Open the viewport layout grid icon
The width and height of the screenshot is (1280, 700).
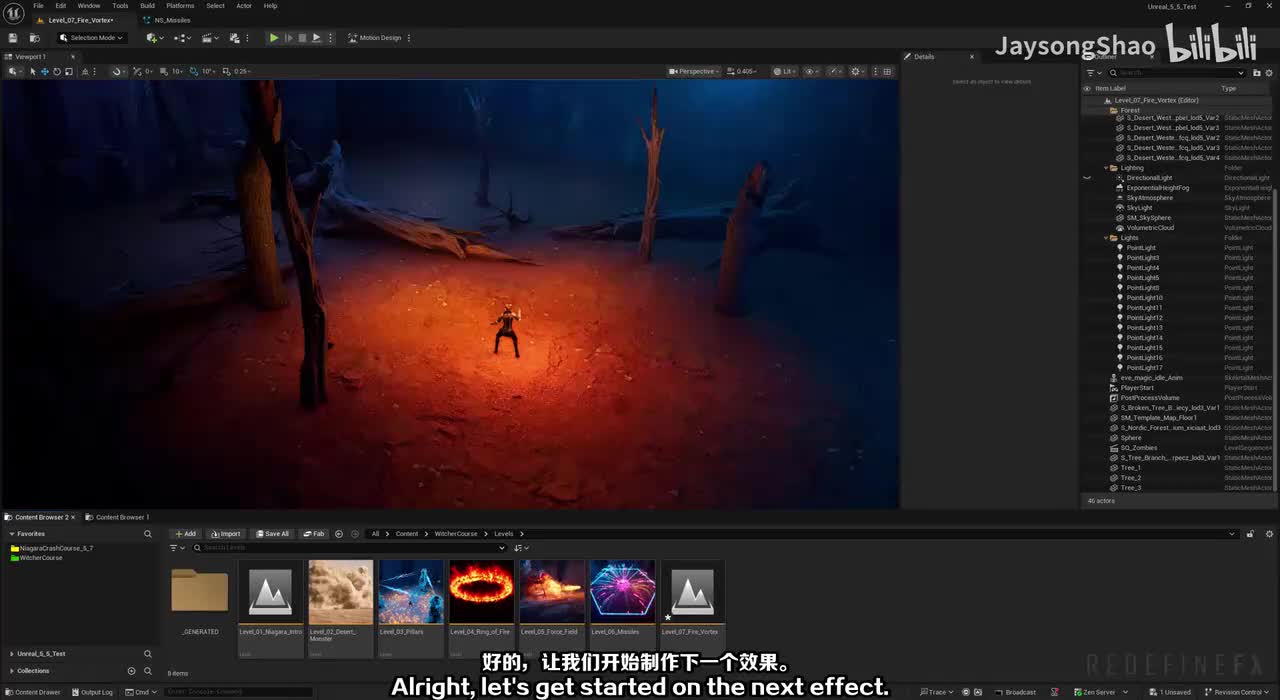pyautogui.click(x=886, y=71)
